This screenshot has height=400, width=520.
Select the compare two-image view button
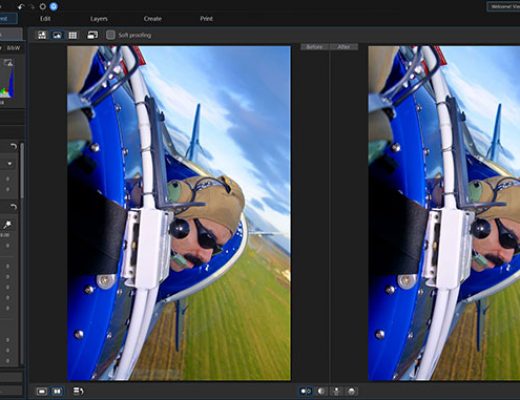coord(57,391)
